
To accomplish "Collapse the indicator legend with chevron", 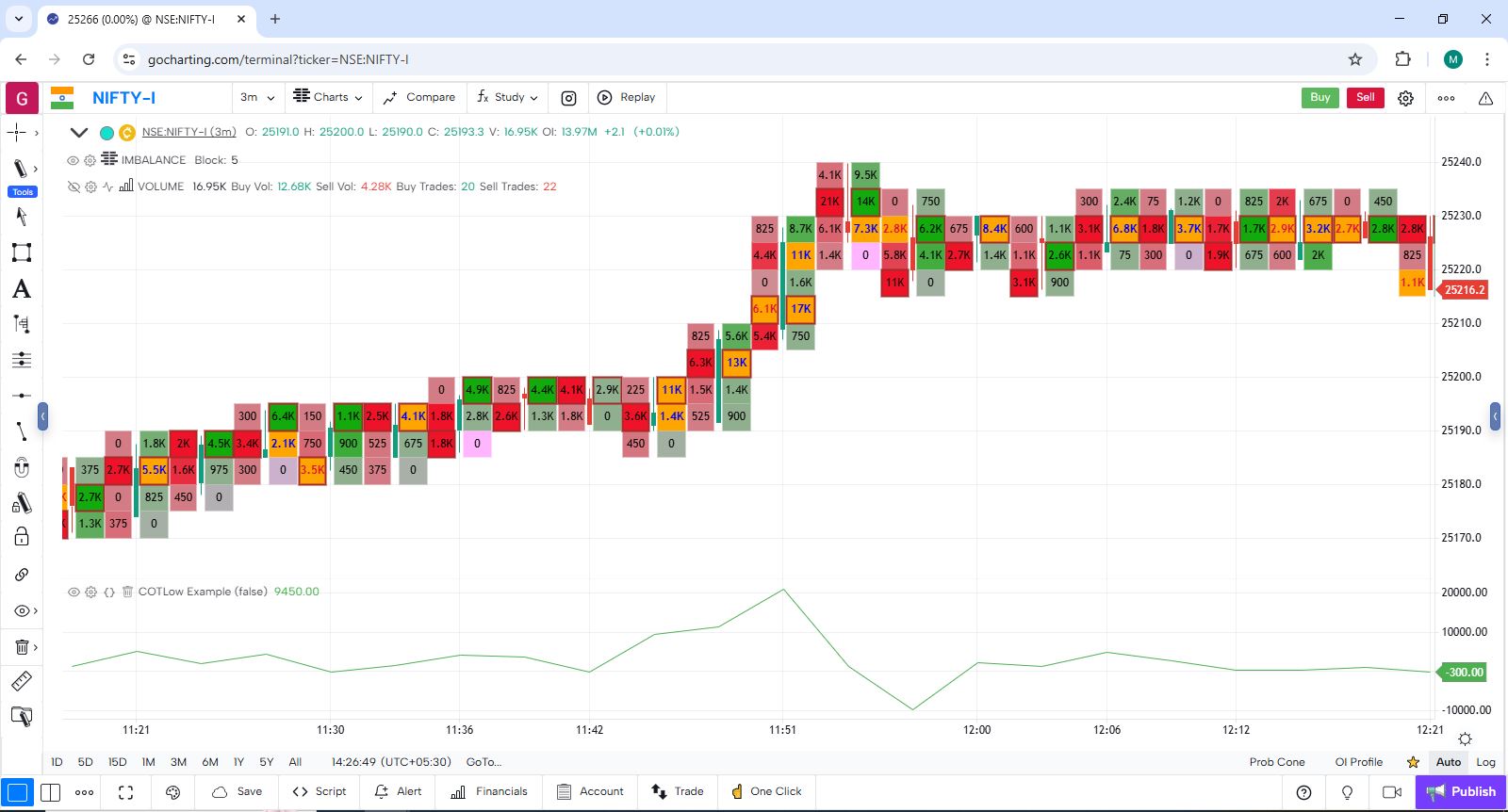I will [79, 133].
